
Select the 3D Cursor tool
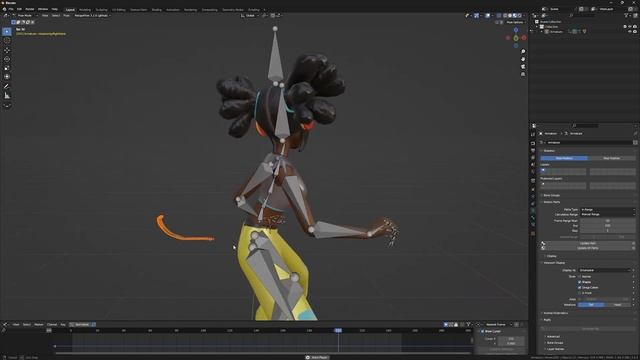(x=7, y=40)
